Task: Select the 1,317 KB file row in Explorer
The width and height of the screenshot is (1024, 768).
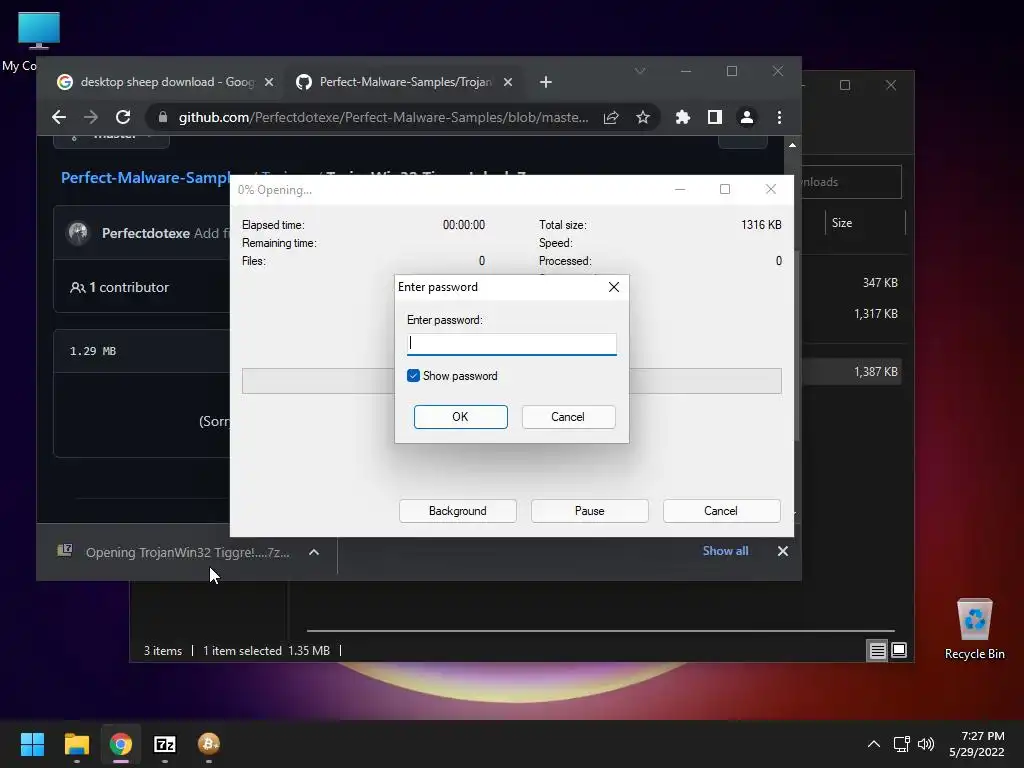Action: [852, 313]
